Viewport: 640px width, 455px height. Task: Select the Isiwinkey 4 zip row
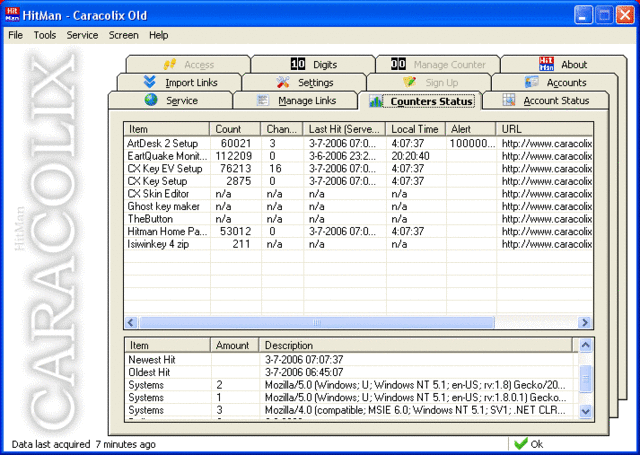point(358,244)
